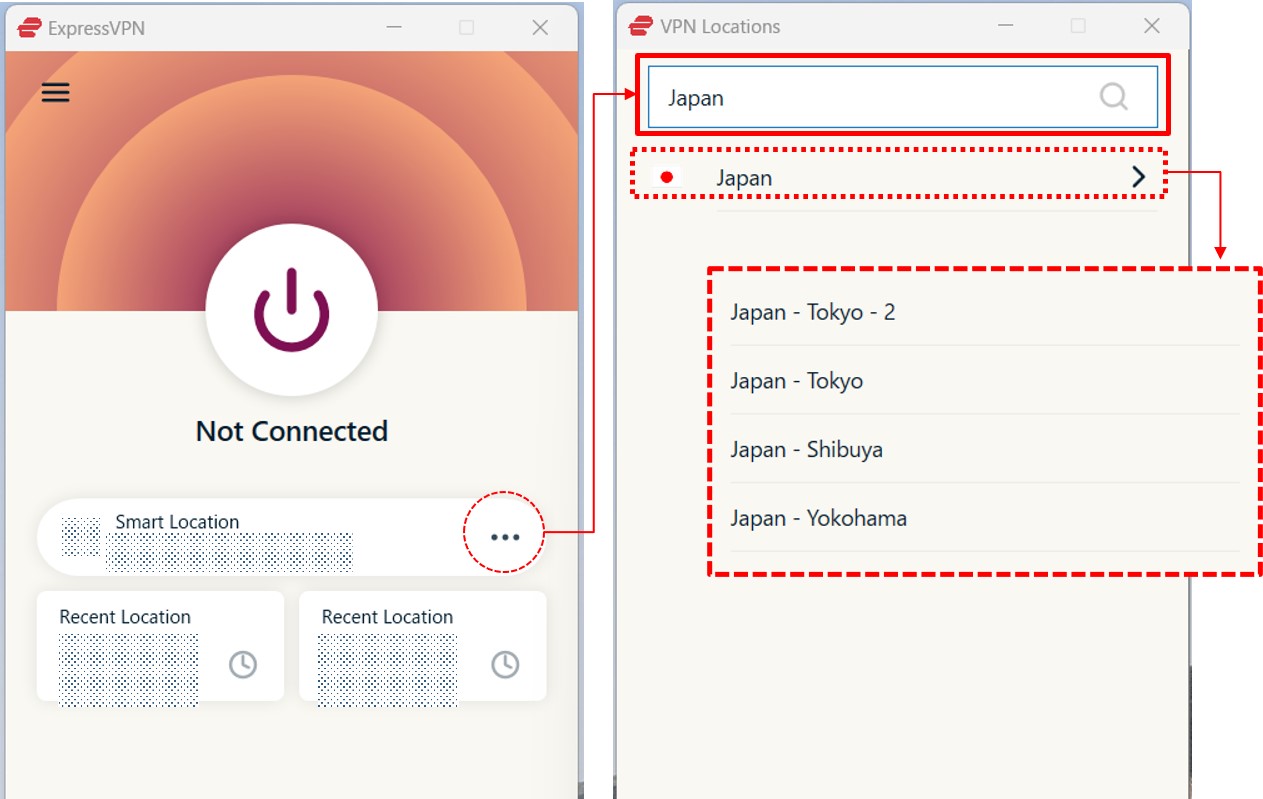
Task: Click the clock icon on the left Recent Location
Action: pyautogui.click(x=242, y=664)
